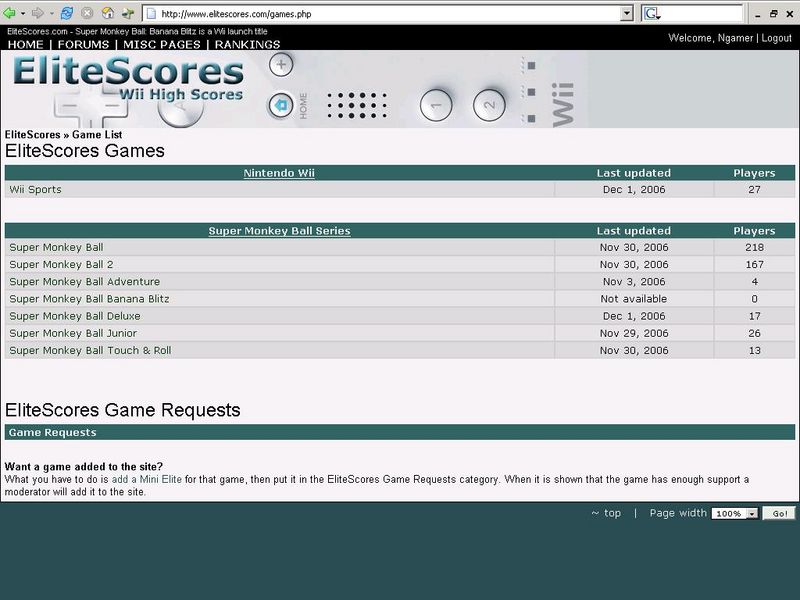Screen dimensions: 800x600
Task: Go to the browser Home page icon
Action: [108, 13]
